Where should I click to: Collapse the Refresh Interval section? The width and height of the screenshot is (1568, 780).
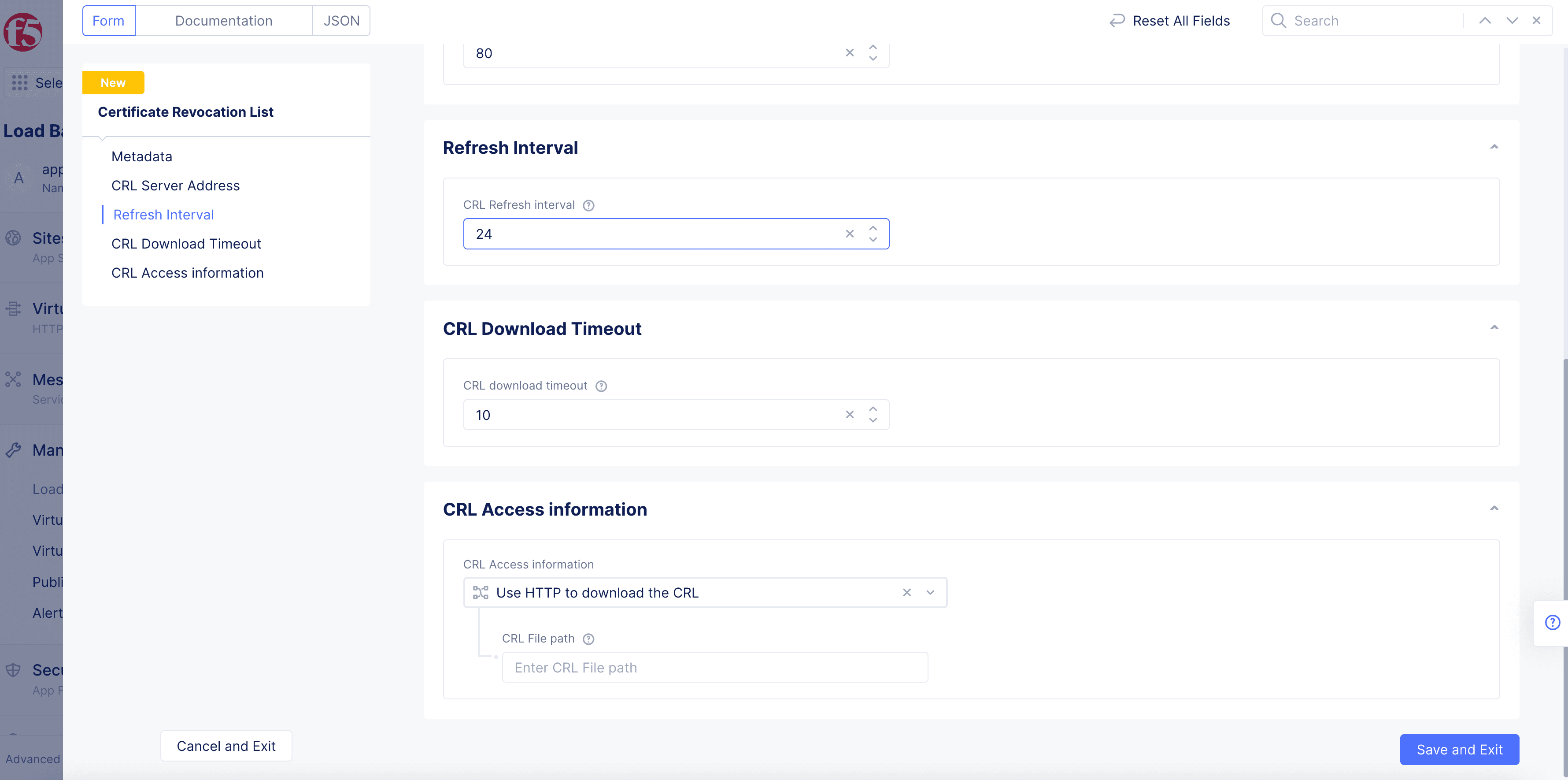(x=1494, y=147)
